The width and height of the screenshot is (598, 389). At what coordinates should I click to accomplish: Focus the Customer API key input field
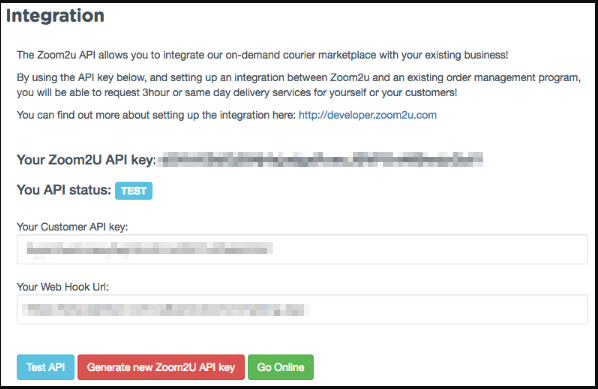click(302, 249)
